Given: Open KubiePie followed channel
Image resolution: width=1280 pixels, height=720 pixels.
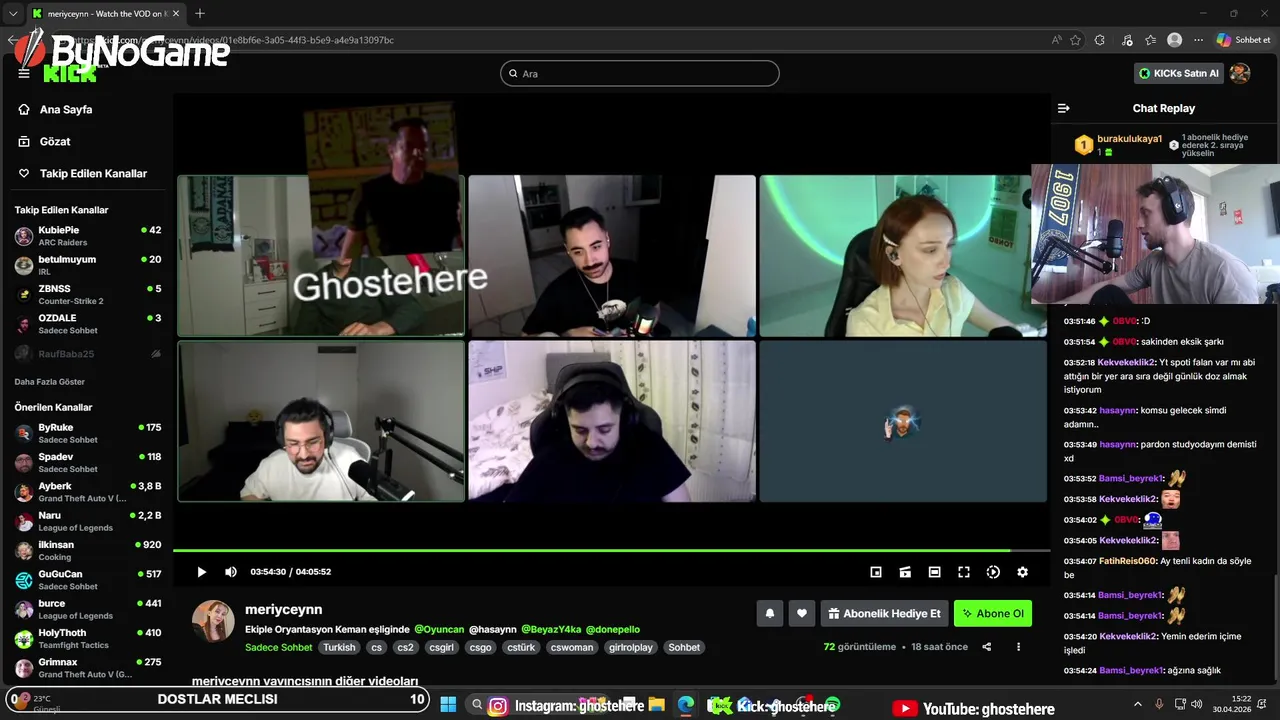Looking at the screenshot, I should point(88,236).
